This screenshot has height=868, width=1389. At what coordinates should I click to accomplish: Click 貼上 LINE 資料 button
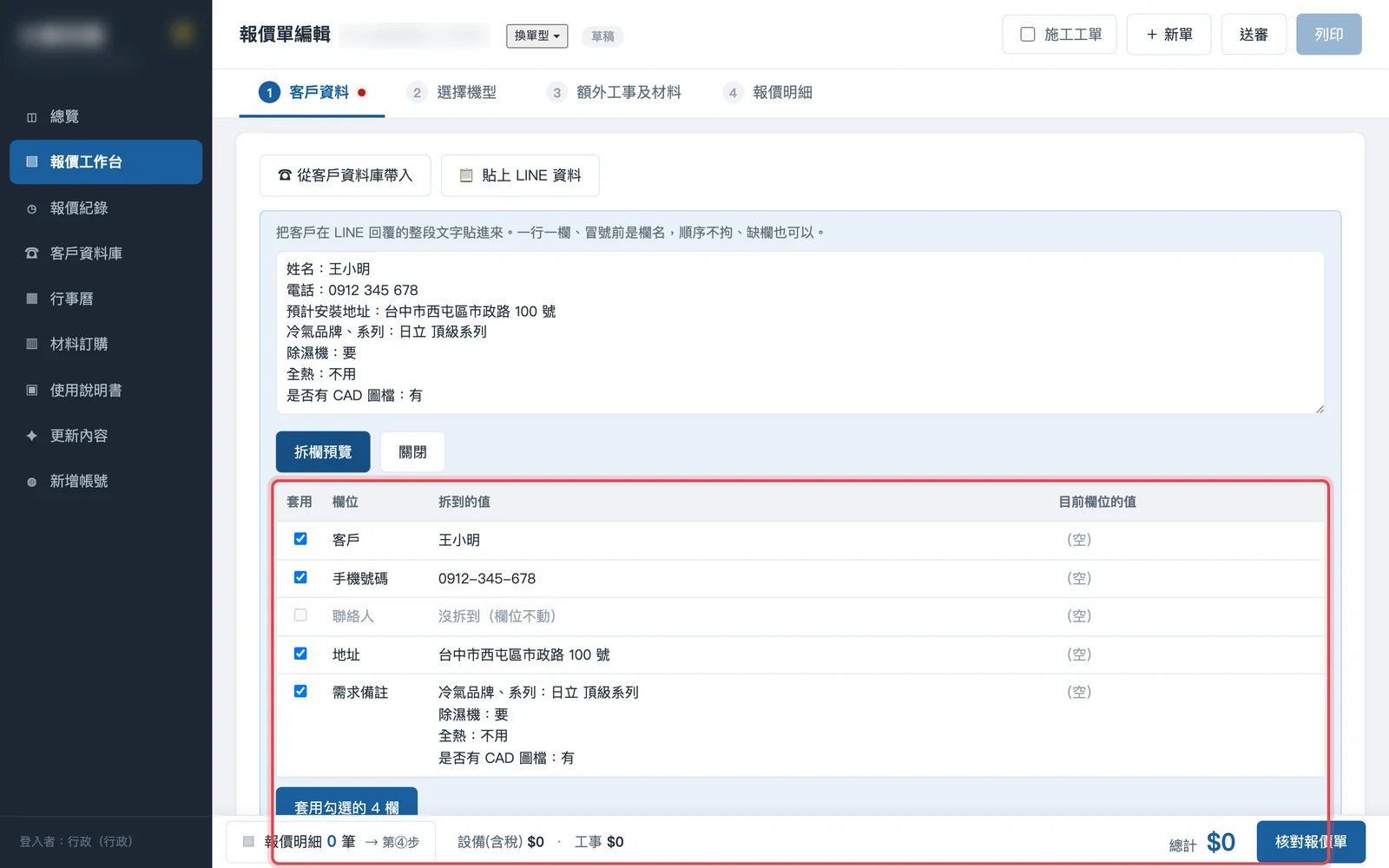point(520,175)
